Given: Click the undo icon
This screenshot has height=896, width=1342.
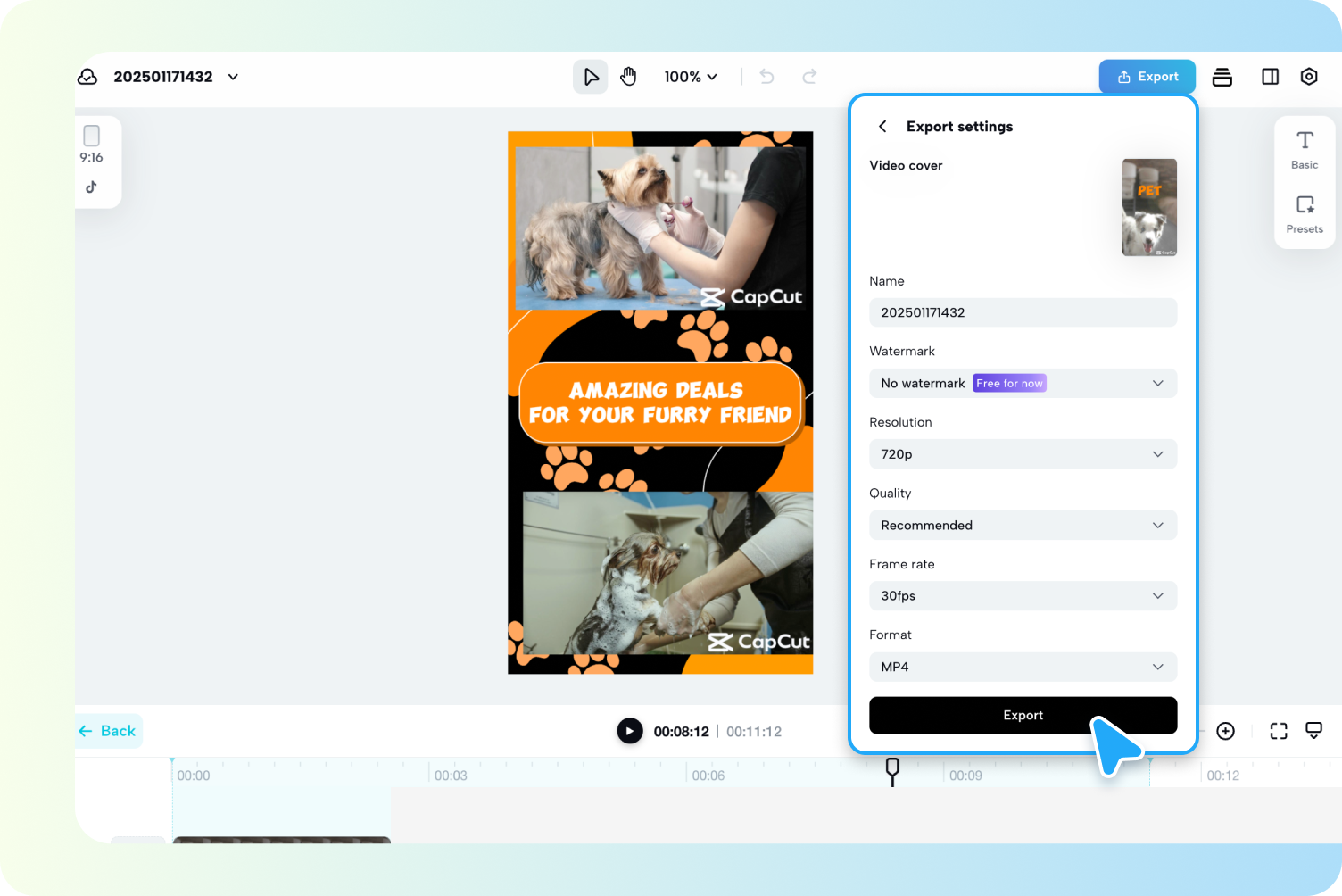Looking at the screenshot, I should pos(766,76).
